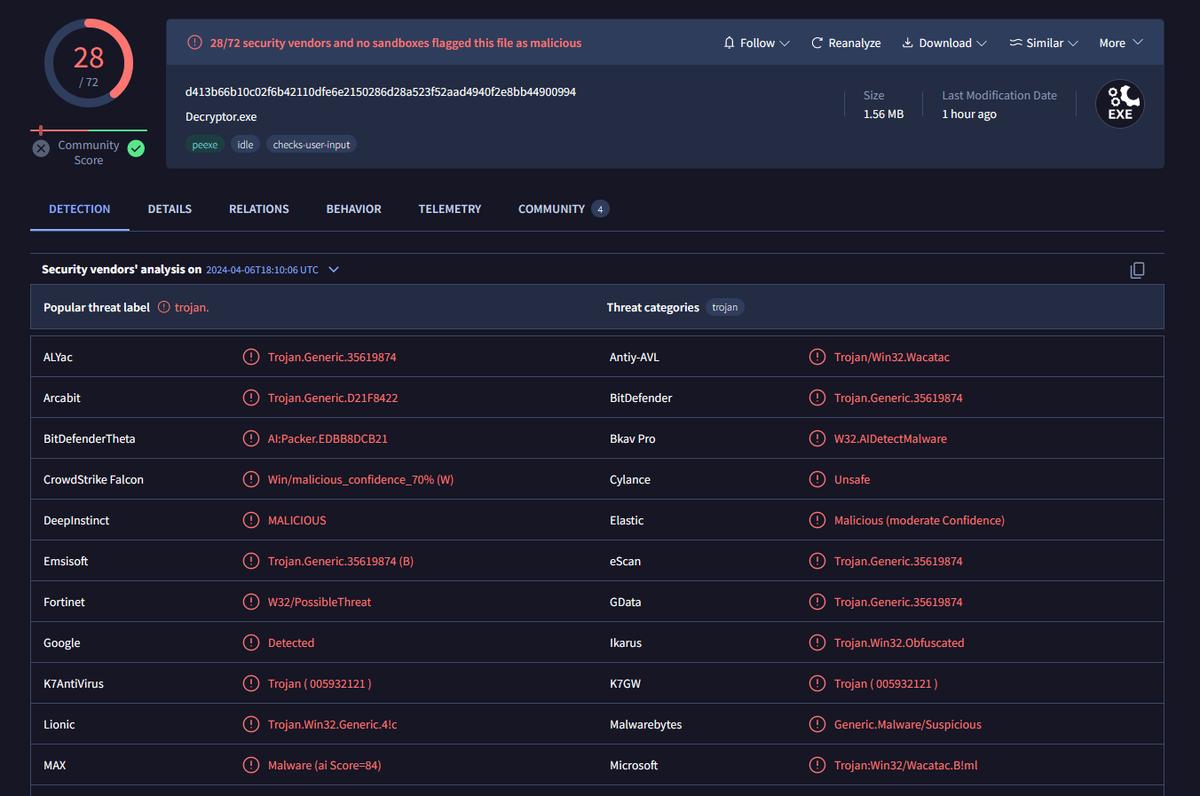
Task: Click the W32.AIDetectMalware result text
Action: 890,439
